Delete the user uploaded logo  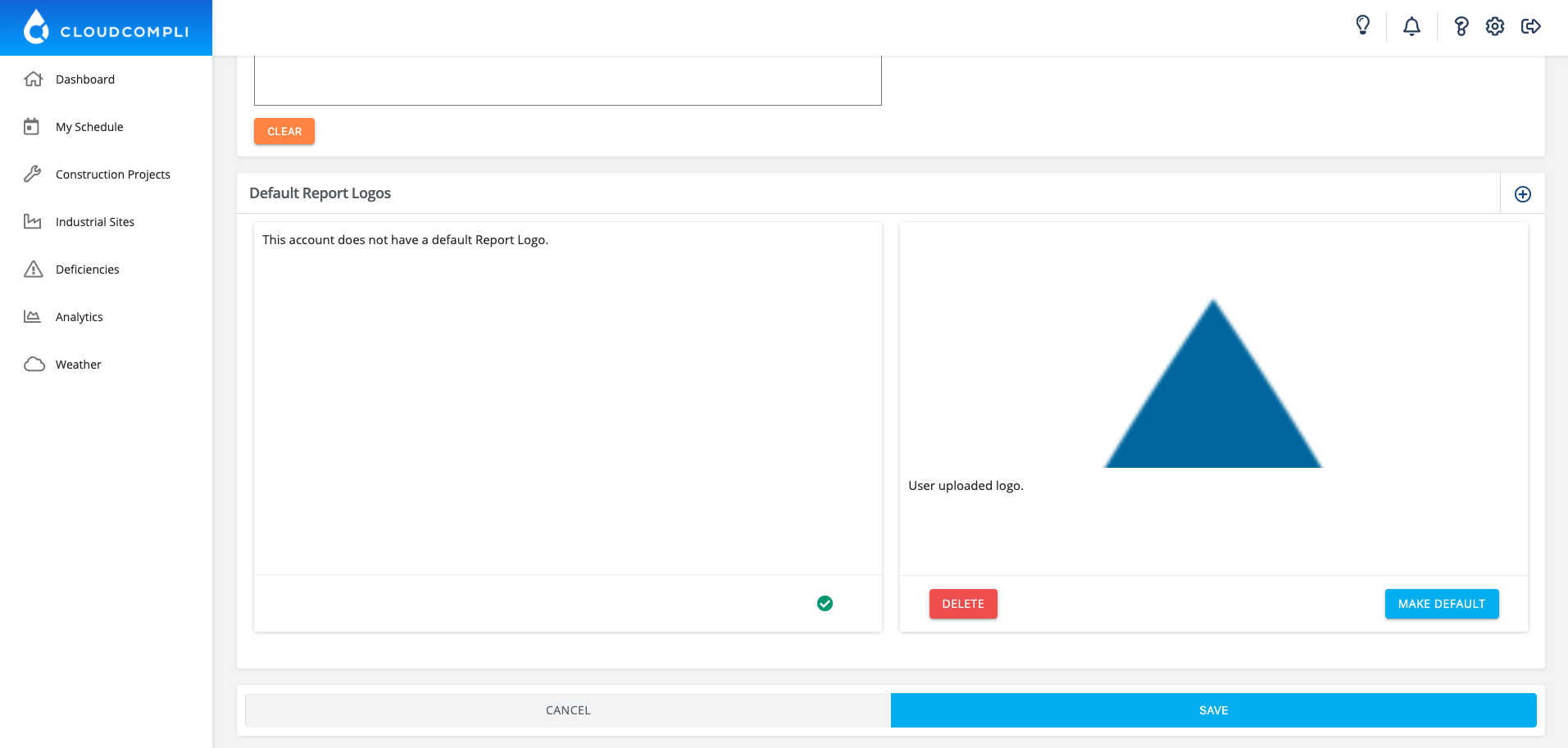(963, 604)
